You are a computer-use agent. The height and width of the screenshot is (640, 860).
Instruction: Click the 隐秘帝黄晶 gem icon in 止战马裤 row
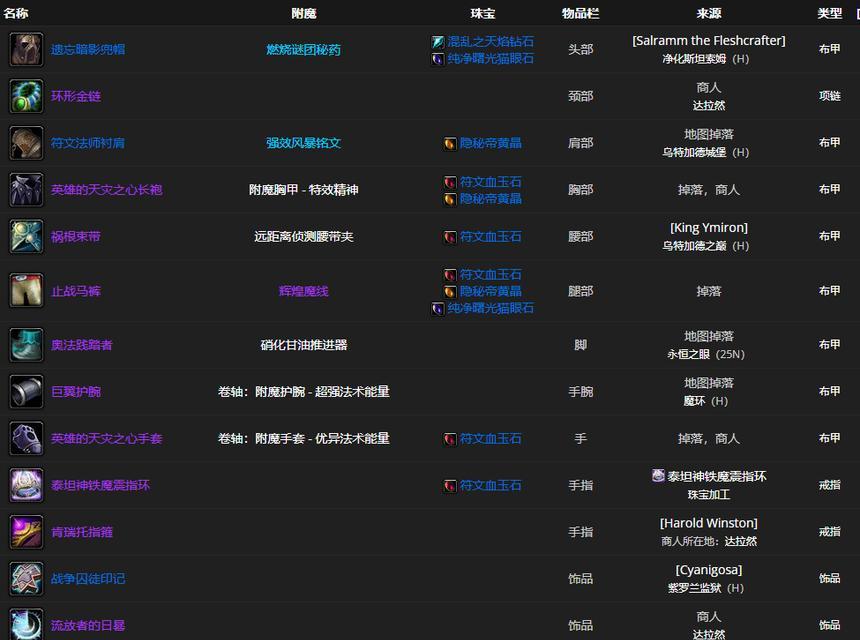click(450, 291)
